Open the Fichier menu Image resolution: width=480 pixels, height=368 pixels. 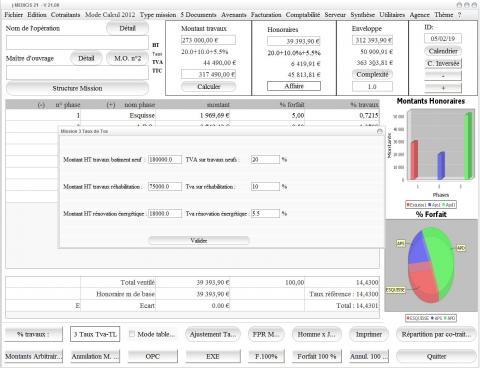tap(13, 15)
